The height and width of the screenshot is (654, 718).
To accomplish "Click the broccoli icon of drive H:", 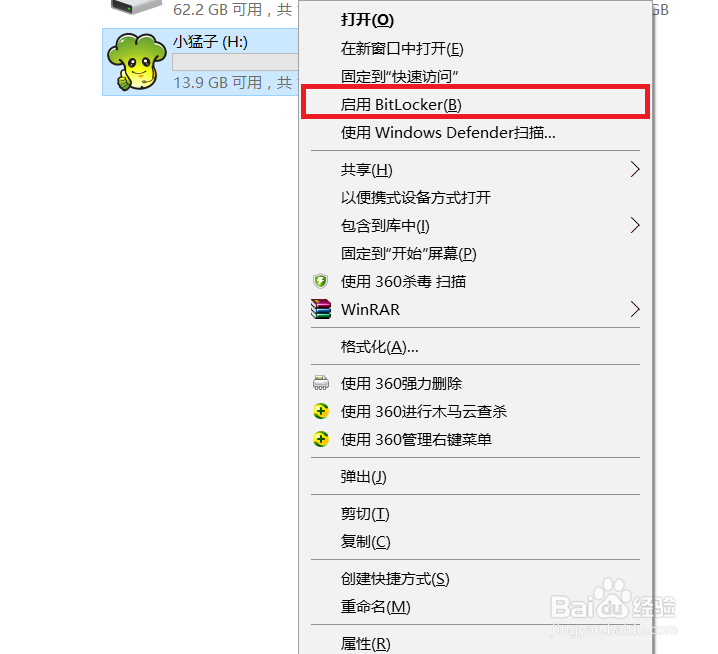I will tap(136, 61).
